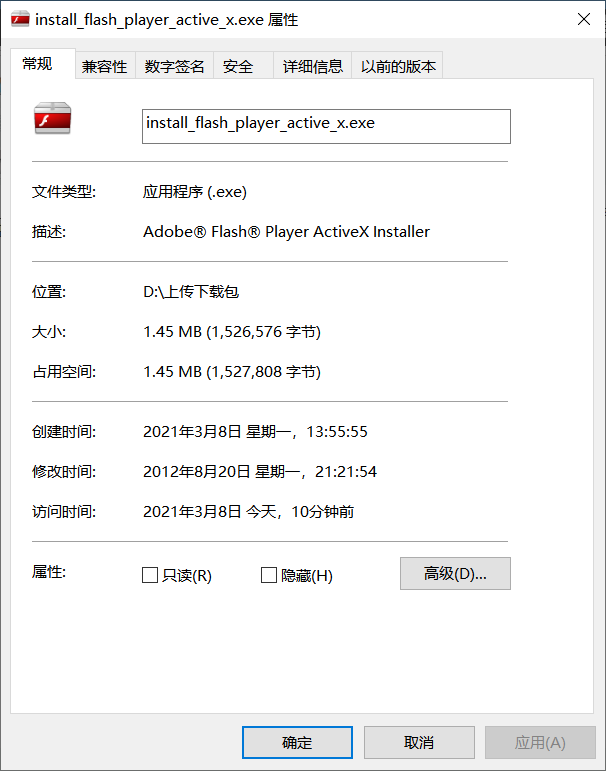
Task: Click the 描述: label
Action: (49, 232)
